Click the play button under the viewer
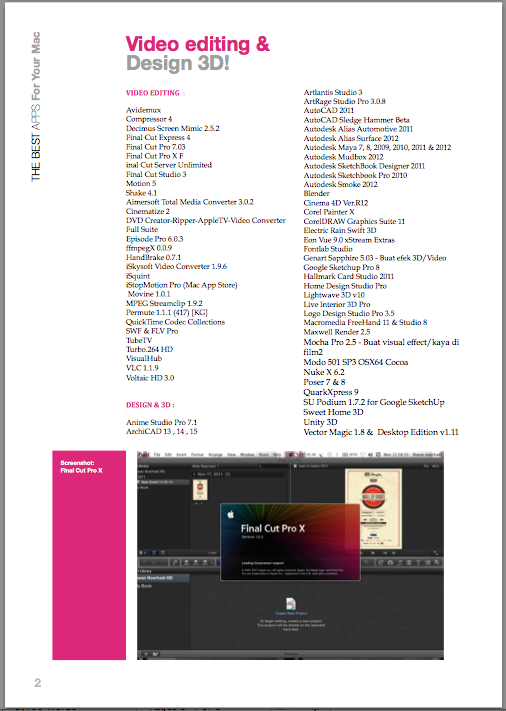The image size is (506, 711). [373, 553]
